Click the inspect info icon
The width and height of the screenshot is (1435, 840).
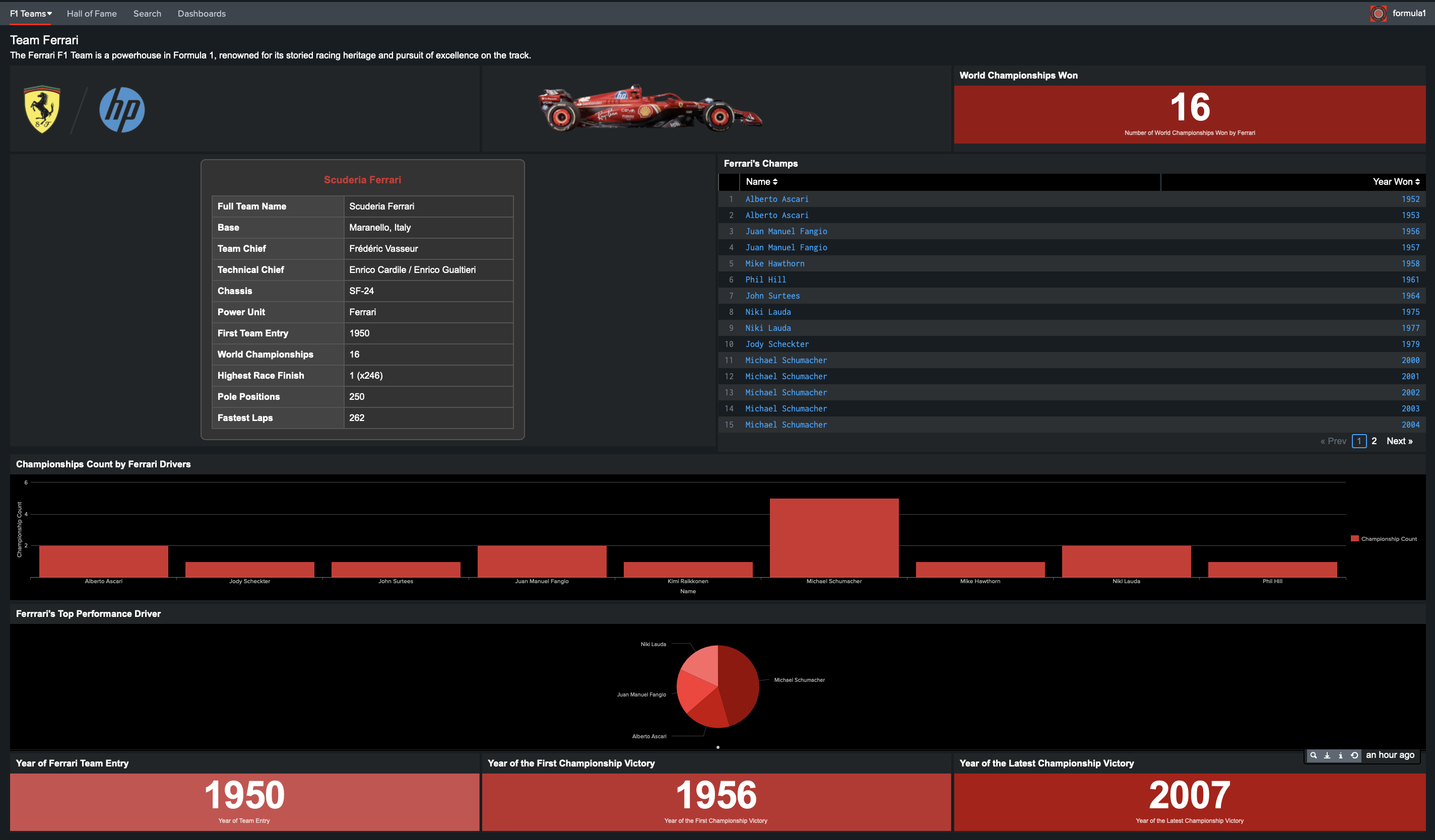(1340, 755)
